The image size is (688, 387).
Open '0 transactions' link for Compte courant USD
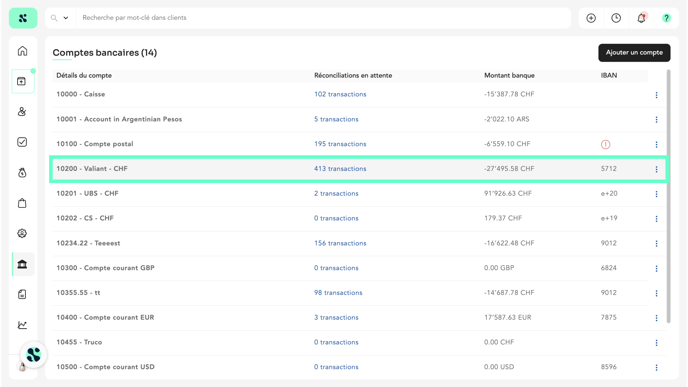click(336, 367)
